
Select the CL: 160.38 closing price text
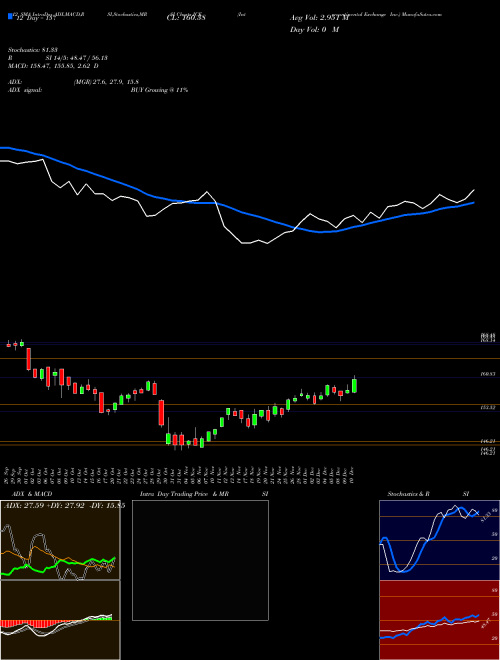click(x=186, y=18)
